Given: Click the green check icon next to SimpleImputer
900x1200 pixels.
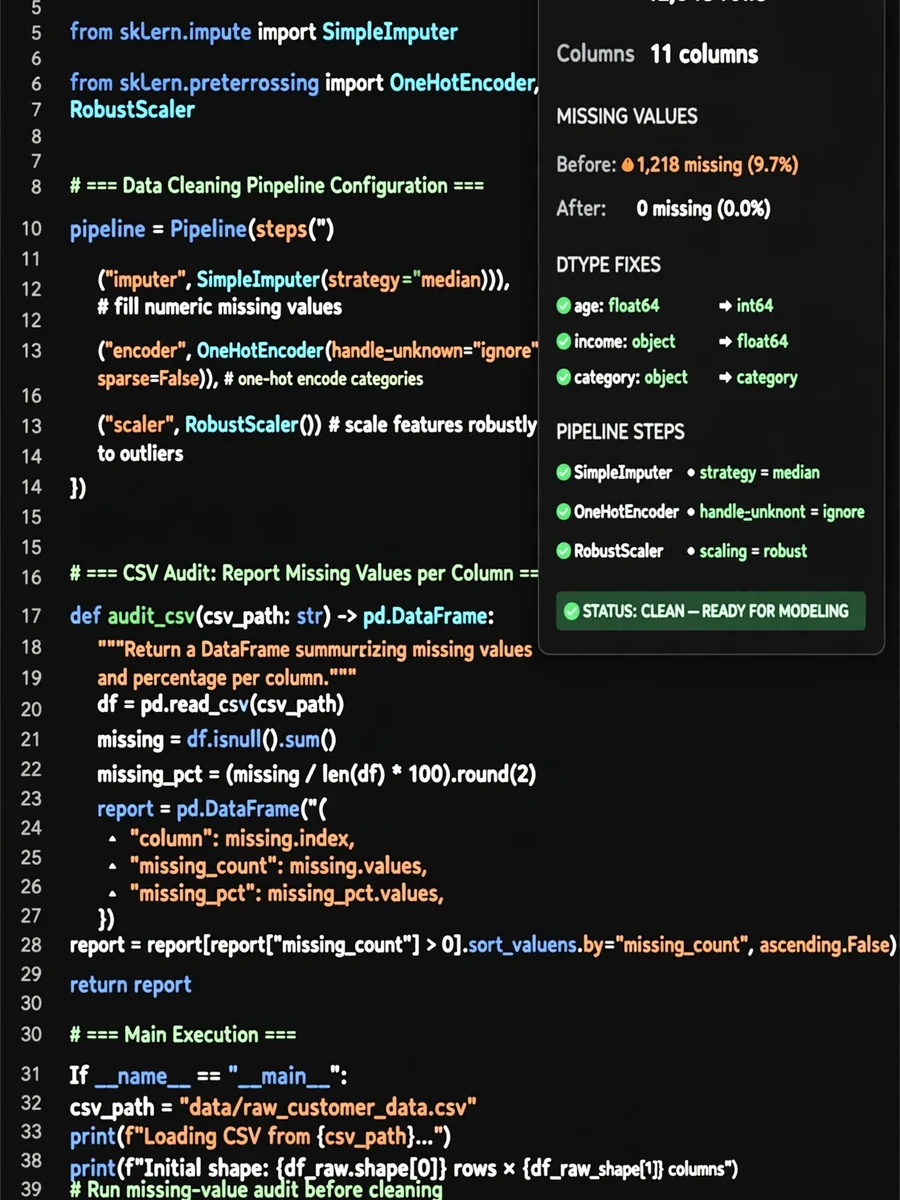Looking at the screenshot, I should pyautogui.click(x=564, y=472).
